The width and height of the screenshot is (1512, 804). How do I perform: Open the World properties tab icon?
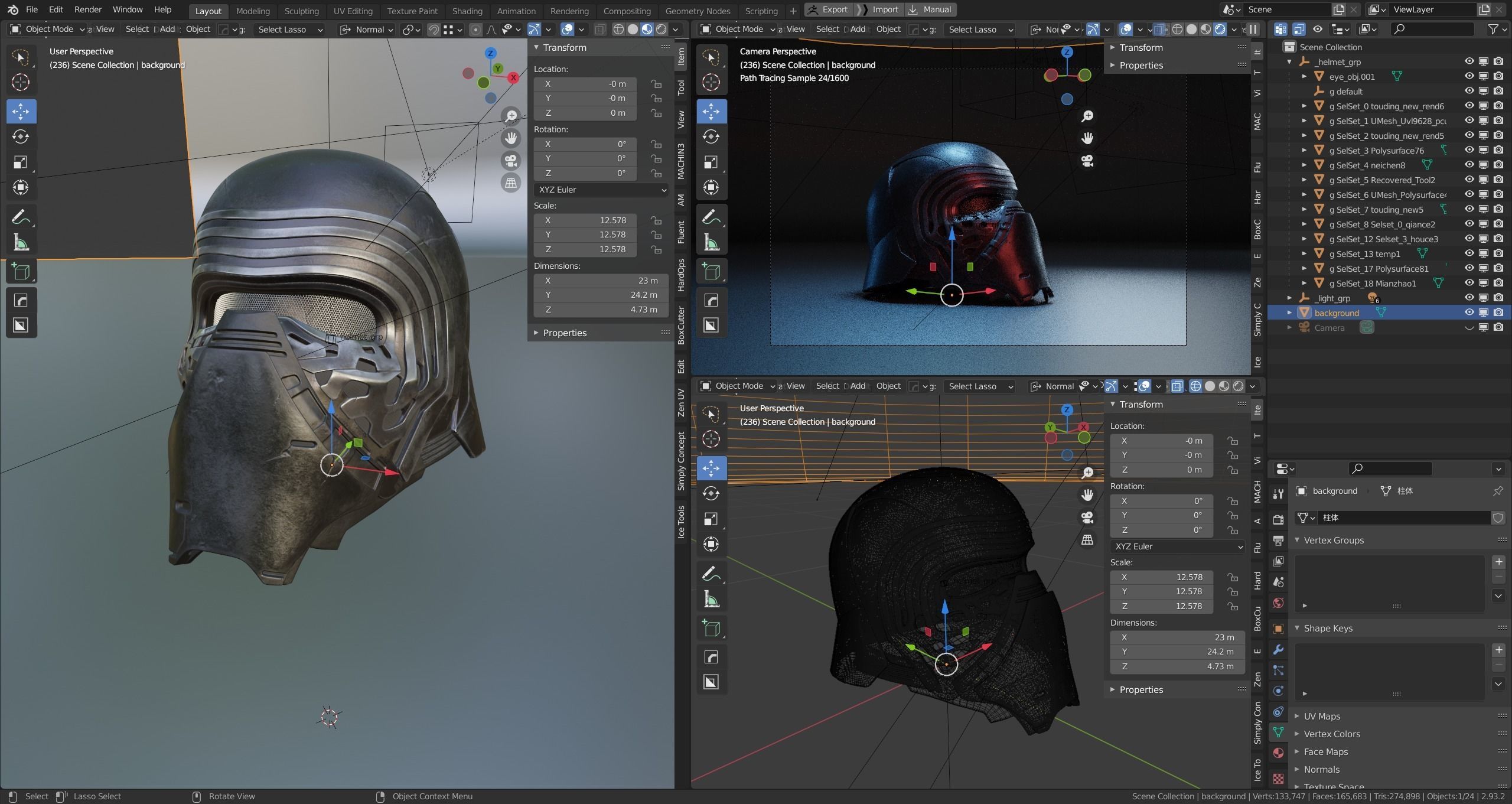pos(1279,603)
